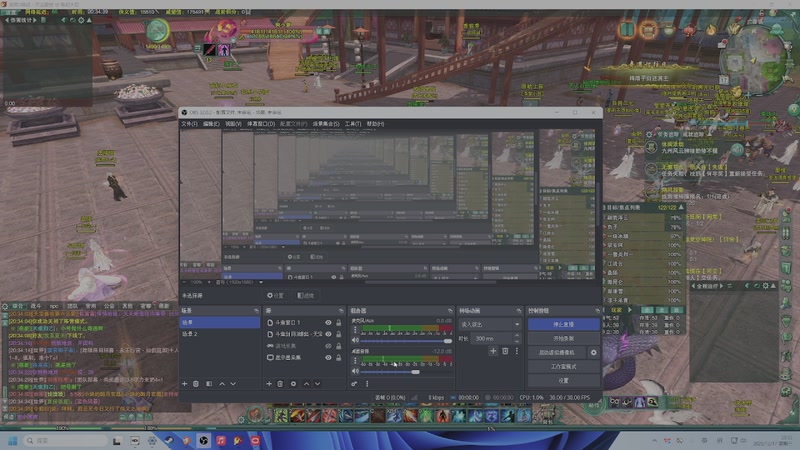The height and width of the screenshot is (450, 800).
Task: Mute the desktop audio speaker icon
Action: (355, 371)
